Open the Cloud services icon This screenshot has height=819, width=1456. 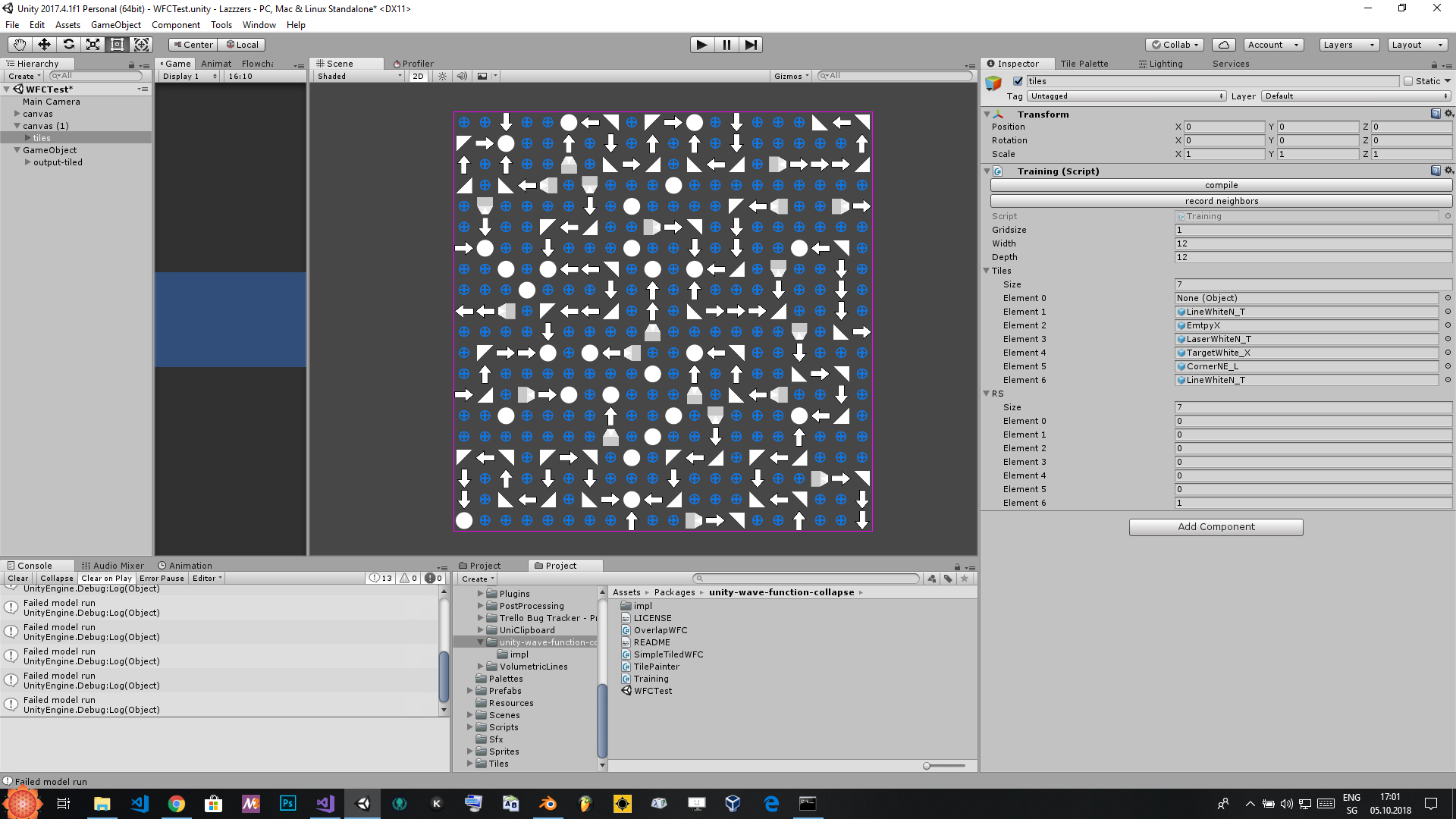tap(1223, 45)
